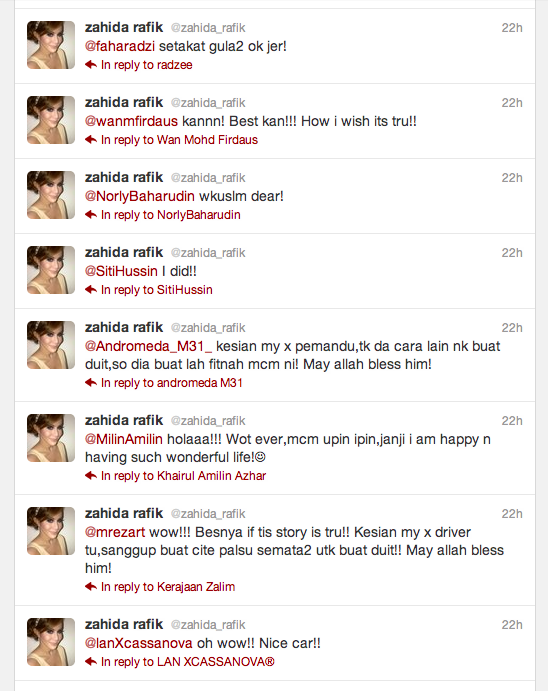
Task: Open the @MilinAmilin mention link
Action: point(124,439)
